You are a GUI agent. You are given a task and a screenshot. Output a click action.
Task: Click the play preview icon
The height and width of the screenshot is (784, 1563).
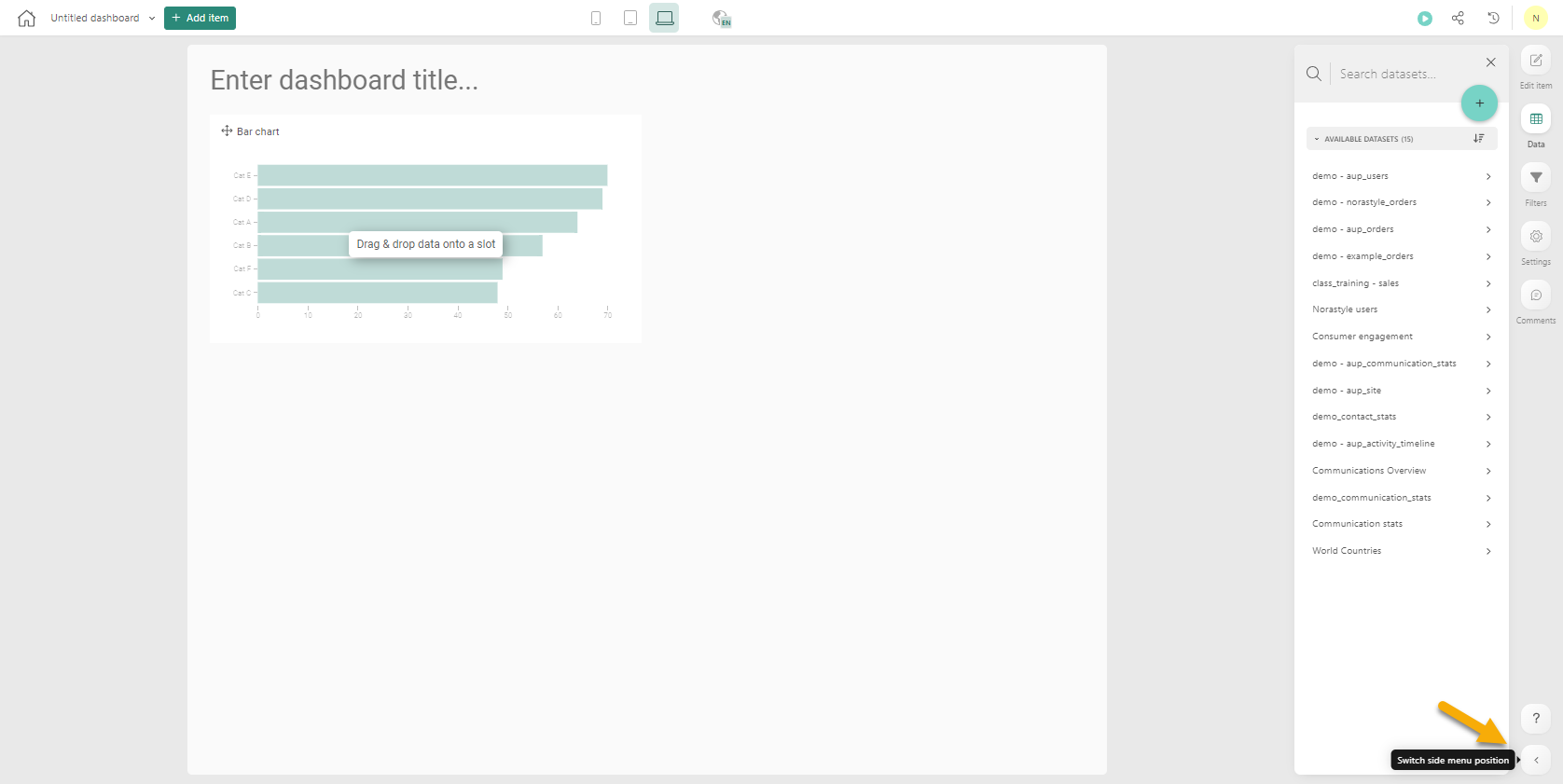pyautogui.click(x=1424, y=19)
